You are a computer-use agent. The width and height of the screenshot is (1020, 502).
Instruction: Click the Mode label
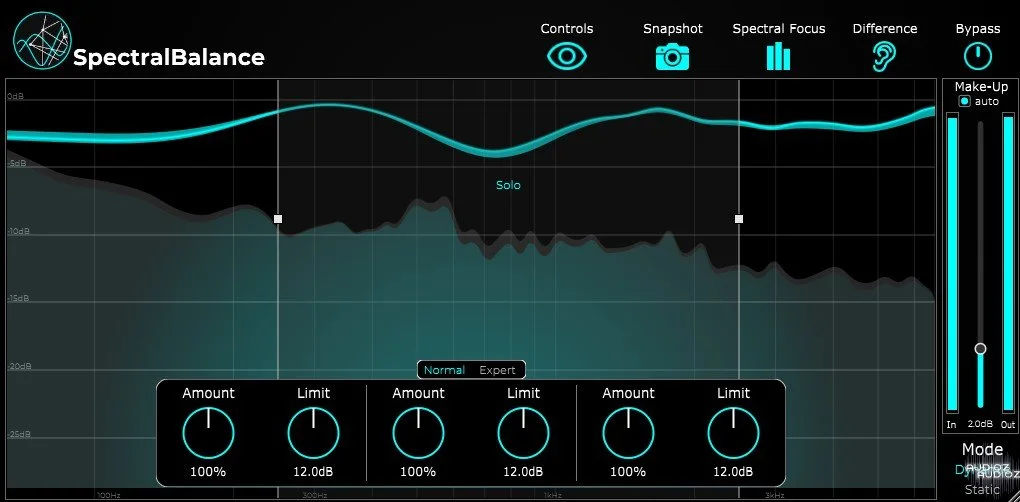982,450
